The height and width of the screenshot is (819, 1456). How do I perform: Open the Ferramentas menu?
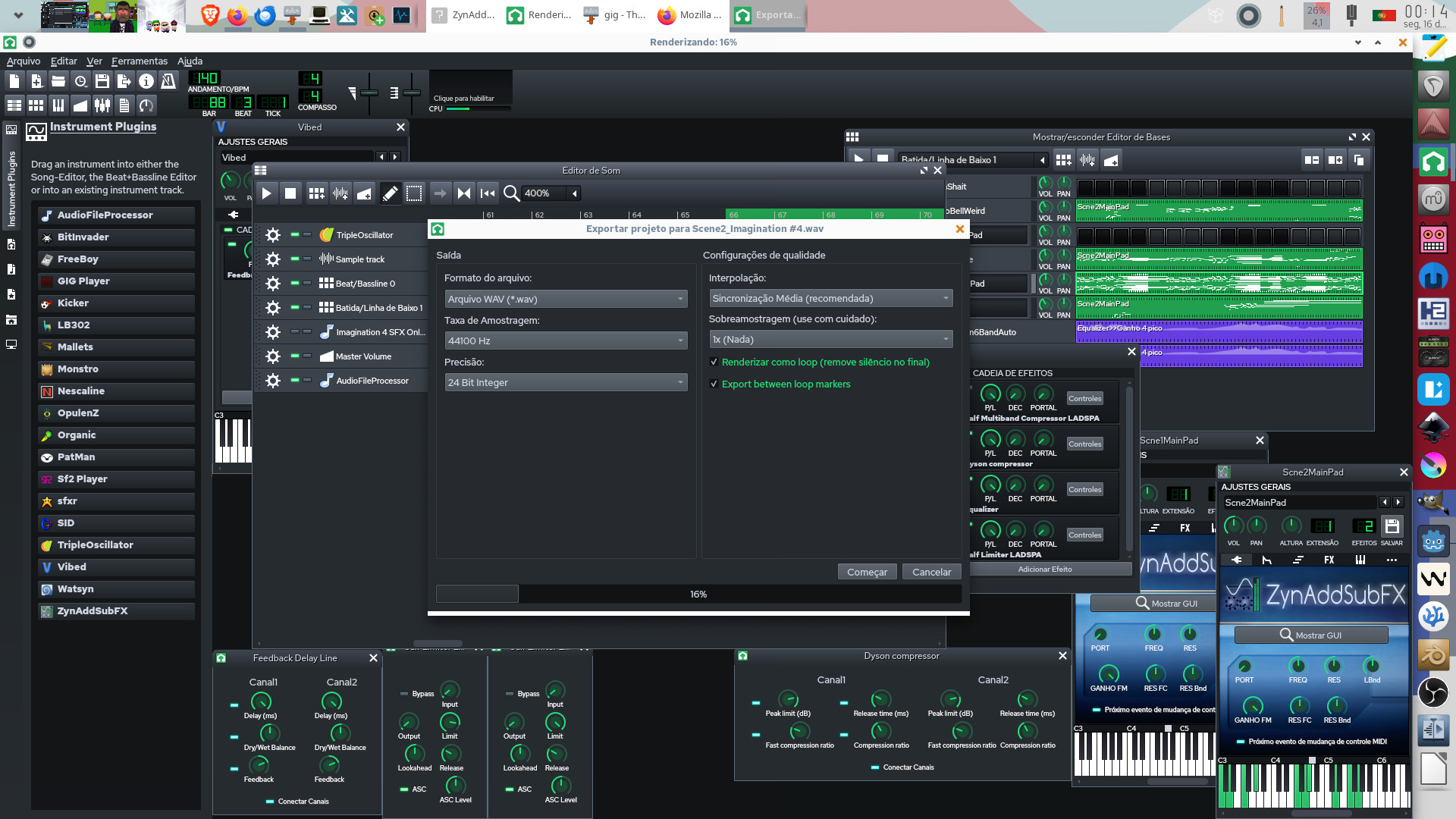(x=139, y=61)
